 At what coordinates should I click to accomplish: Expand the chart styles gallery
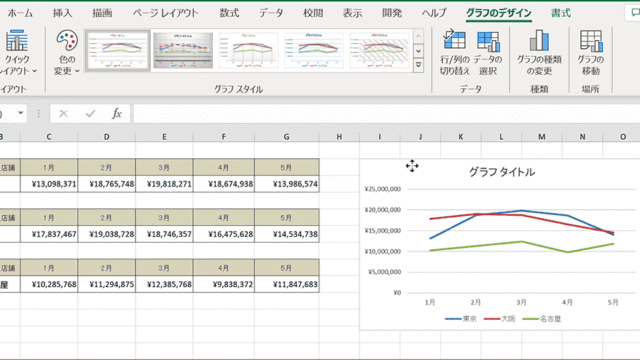click(418, 65)
